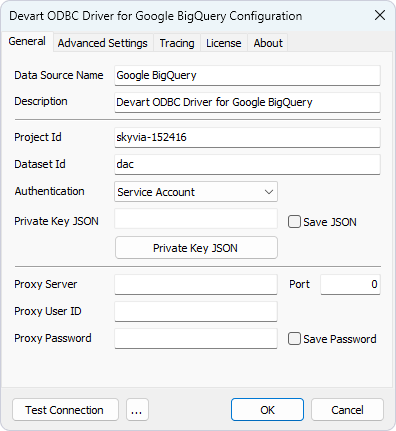Click the Proxy Server label
Screen dimensions: 396x431
46,284
